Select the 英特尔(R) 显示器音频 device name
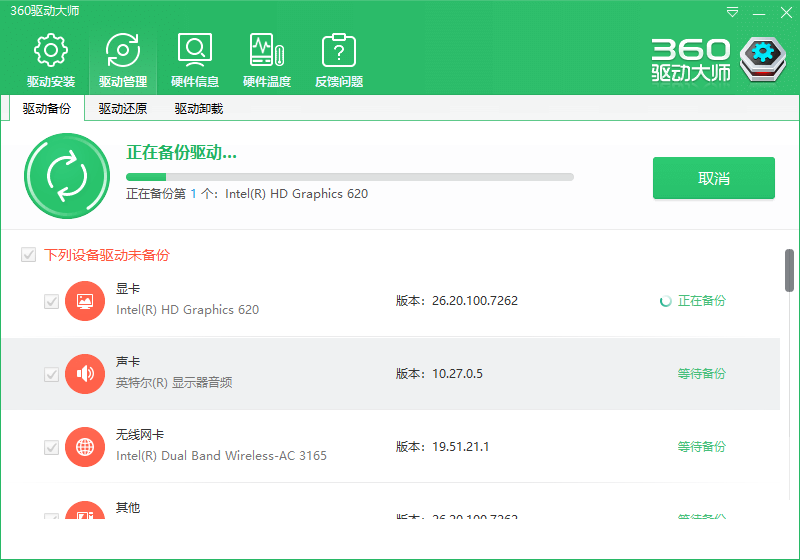 point(174,383)
